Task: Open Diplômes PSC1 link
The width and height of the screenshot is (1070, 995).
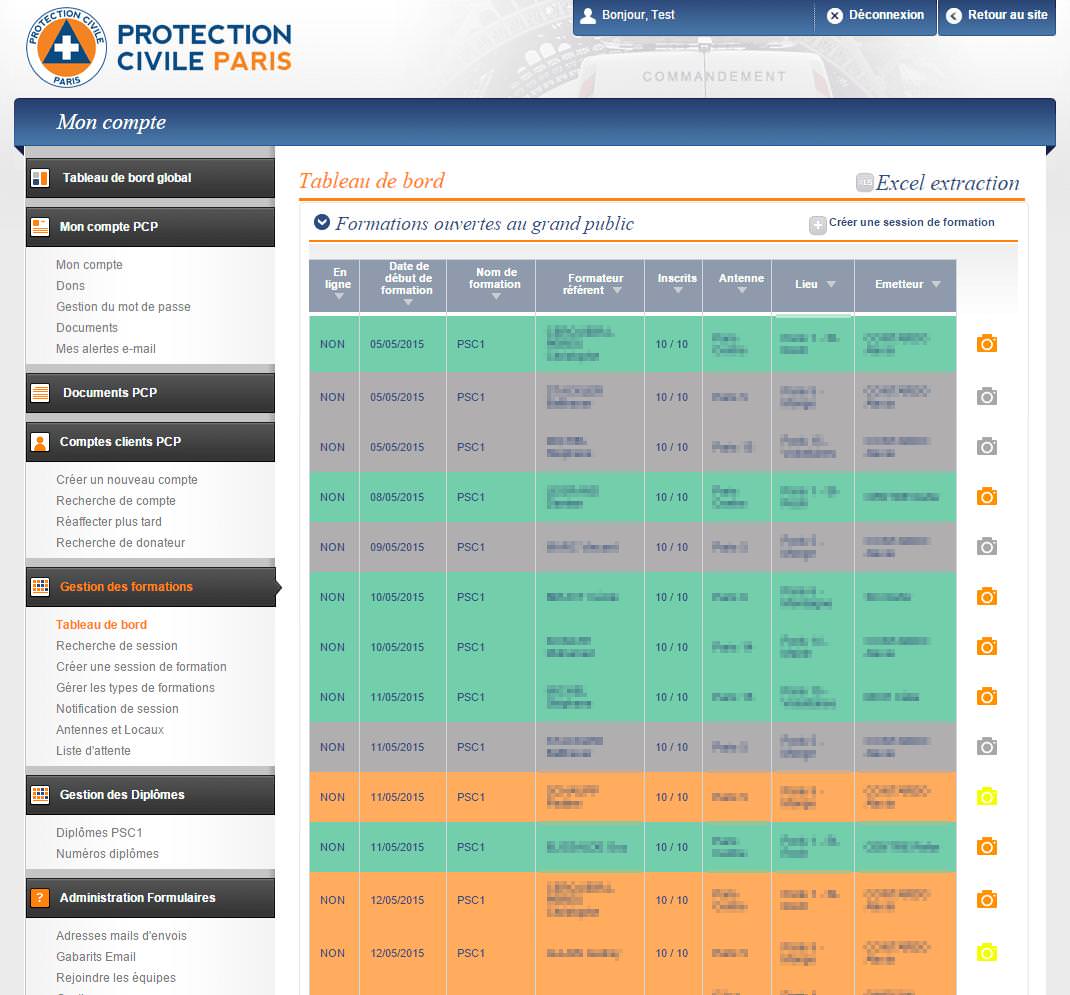Action: pos(106,833)
